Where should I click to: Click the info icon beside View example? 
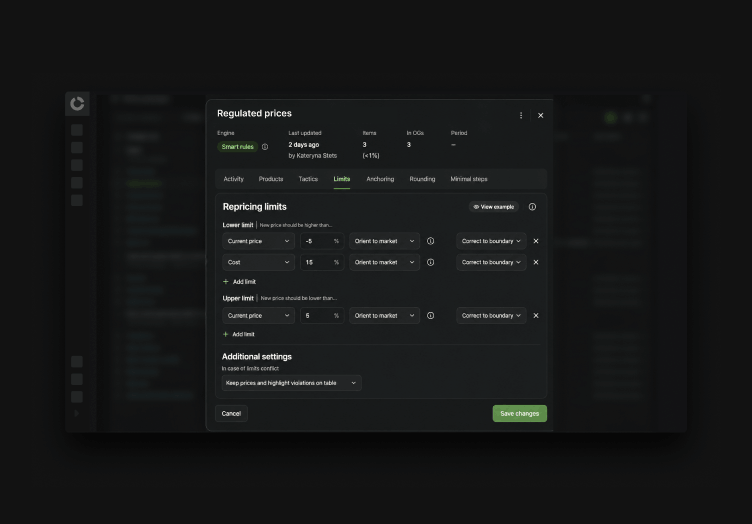tap(532, 207)
